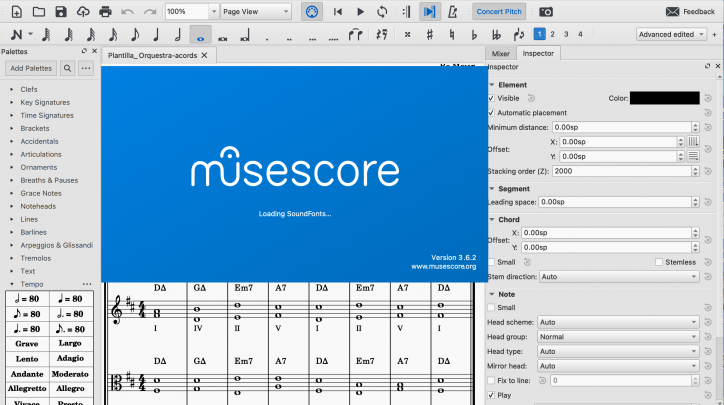Toggle the metronome
Image resolution: width=724 pixels, height=405 pixels.
tap(452, 12)
